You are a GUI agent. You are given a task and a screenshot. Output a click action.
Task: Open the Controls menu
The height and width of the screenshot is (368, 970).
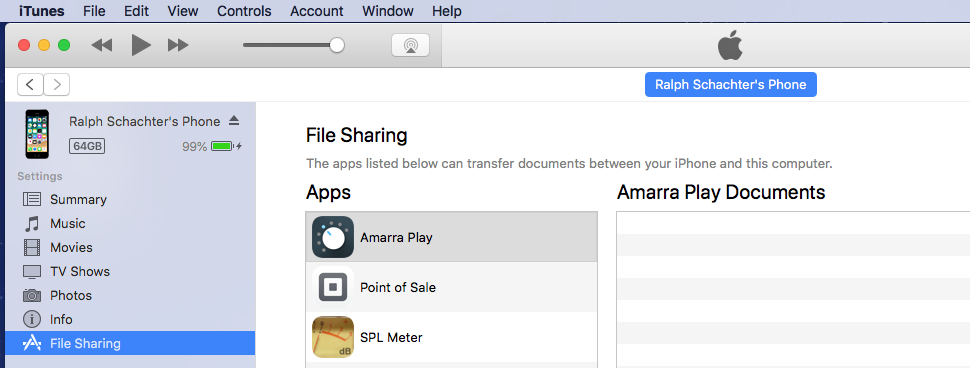[x=244, y=11]
